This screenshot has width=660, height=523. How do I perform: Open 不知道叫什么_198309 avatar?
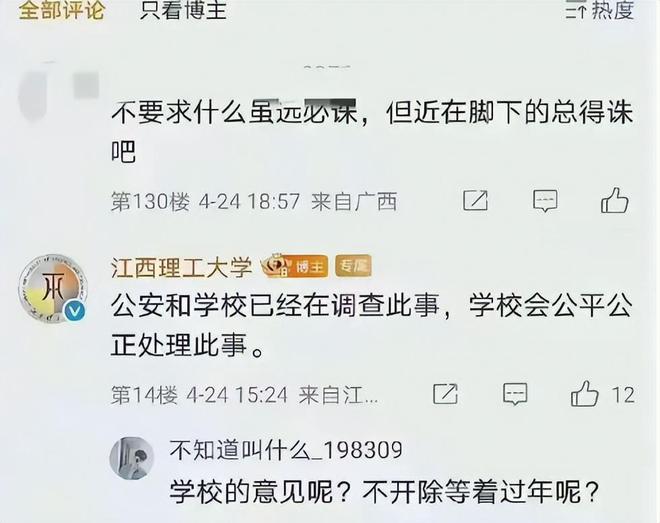click(132, 458)
